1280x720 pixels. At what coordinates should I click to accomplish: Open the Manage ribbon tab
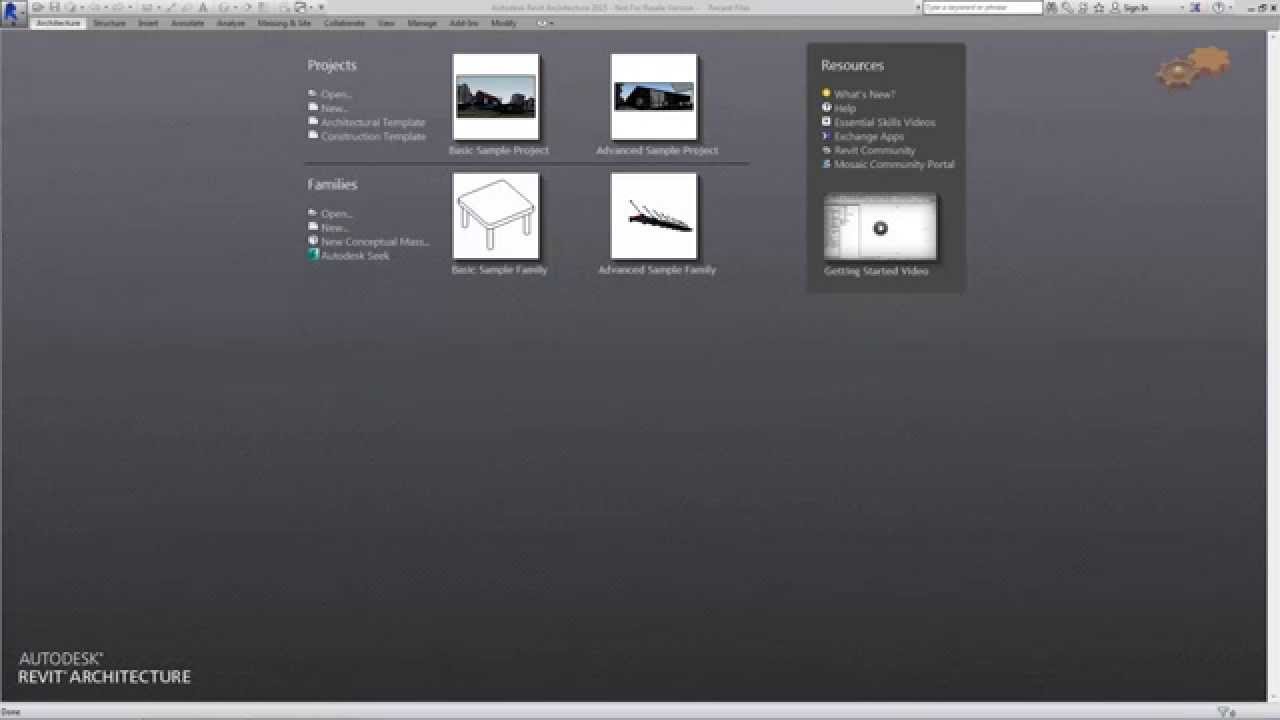tap(422, 22)
